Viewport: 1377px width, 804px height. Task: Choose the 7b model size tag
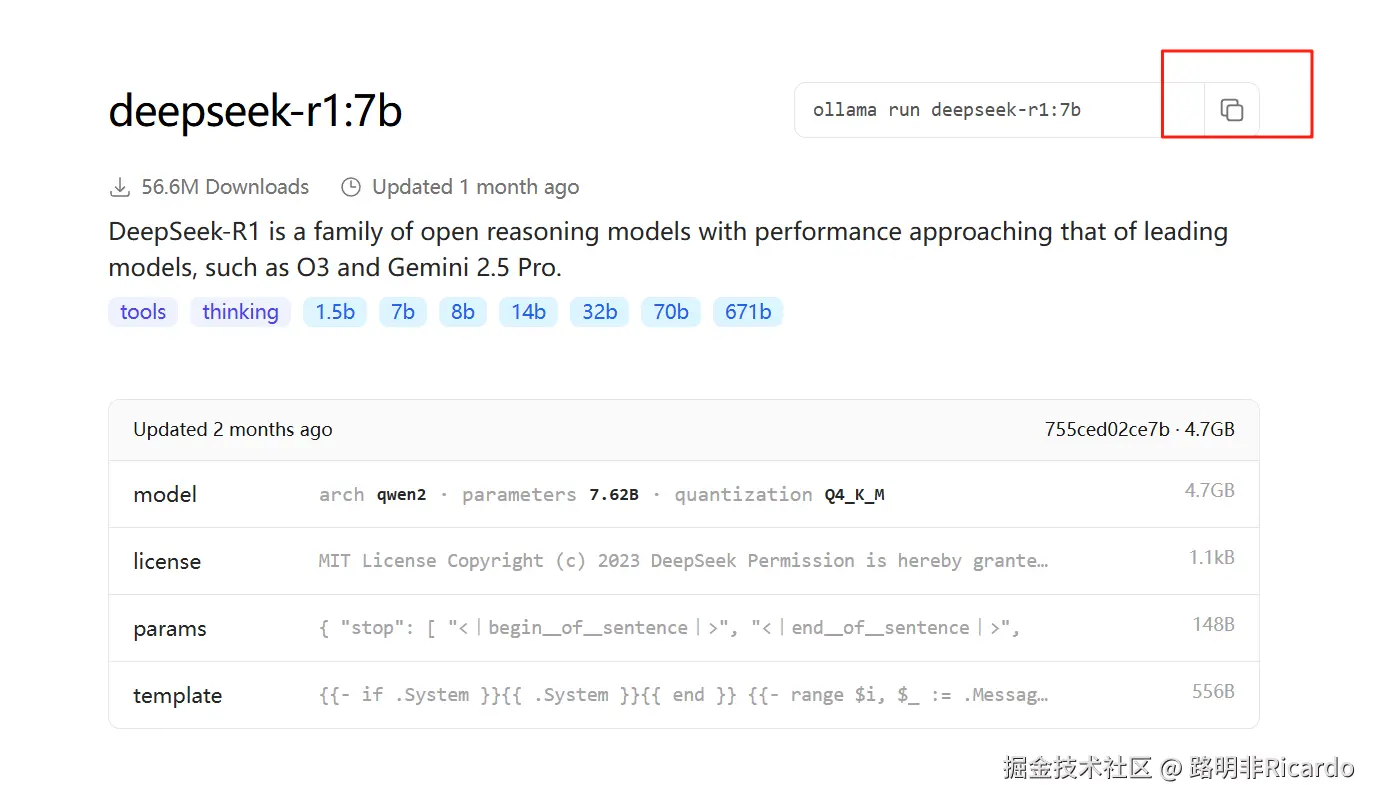coord(403,312)
